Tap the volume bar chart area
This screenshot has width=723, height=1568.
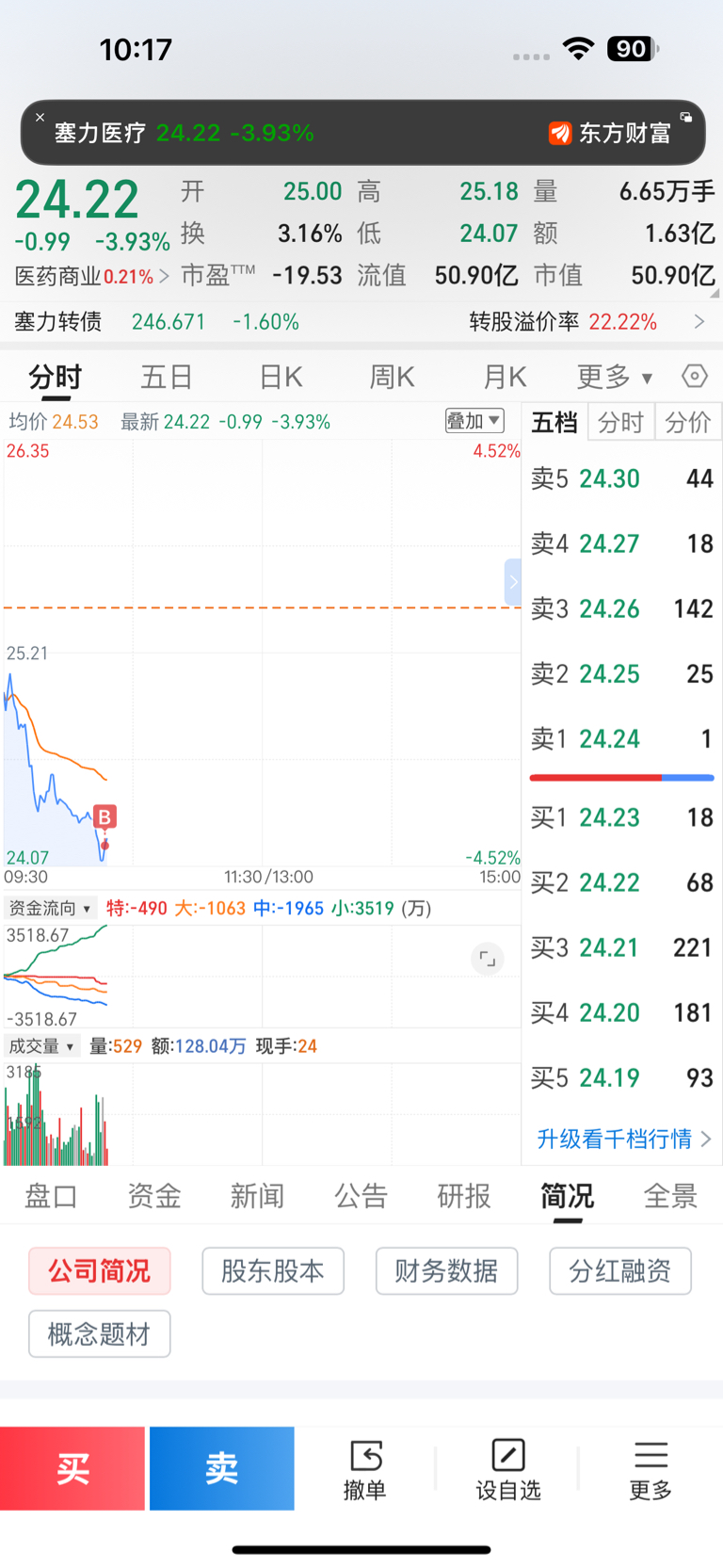pos(262,1114)
